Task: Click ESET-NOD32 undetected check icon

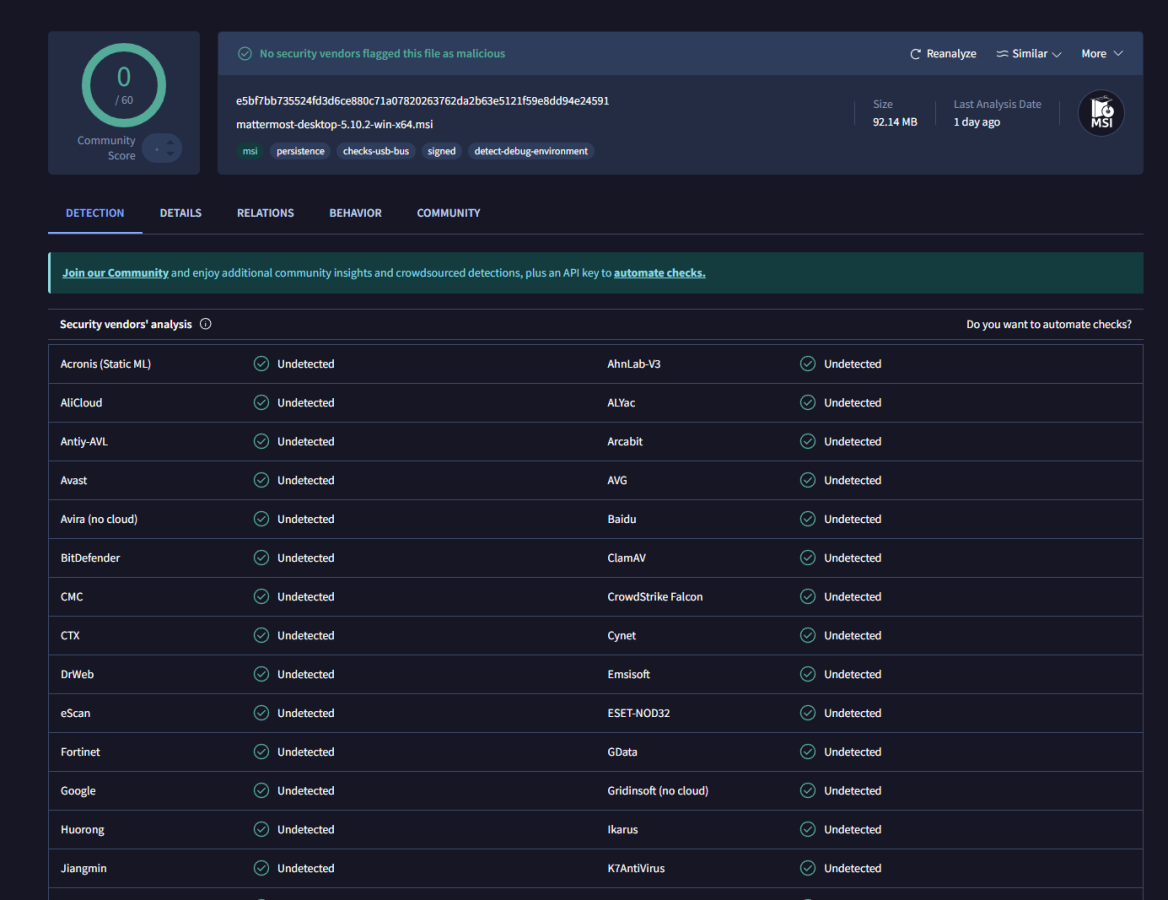Action: pos(807,712)
